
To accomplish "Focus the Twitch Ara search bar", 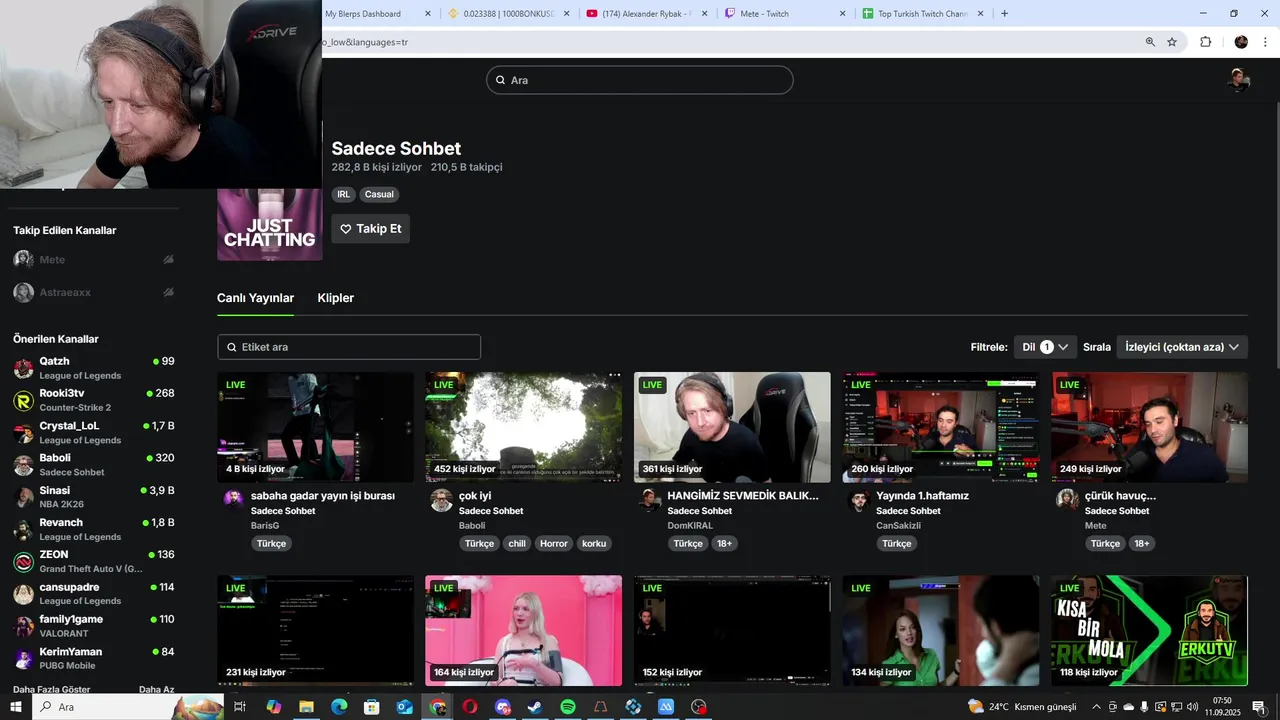I will (640, 80).
